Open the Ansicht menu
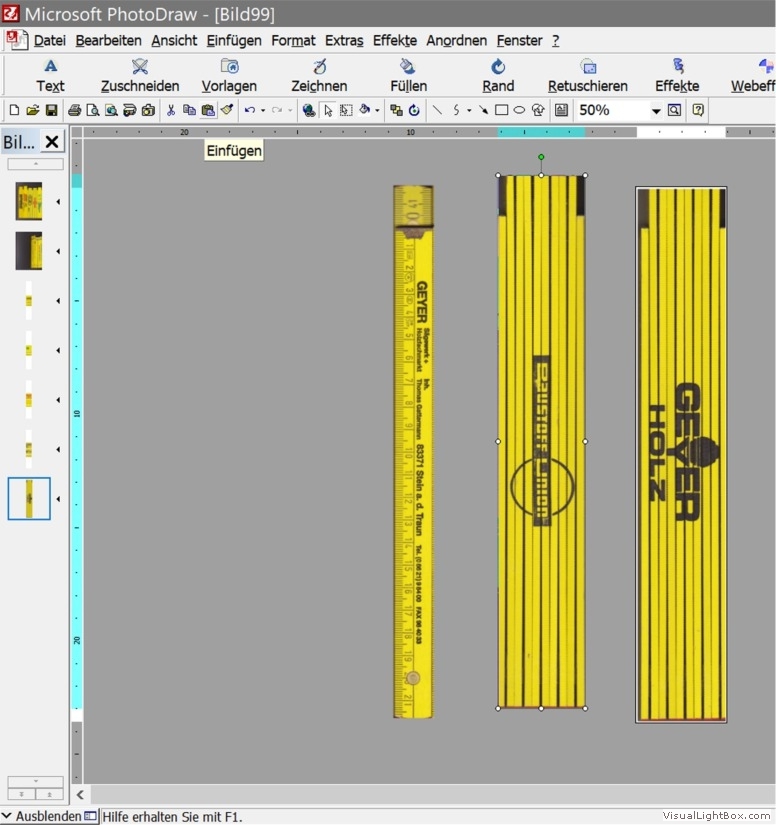 [x=174, y=41]
